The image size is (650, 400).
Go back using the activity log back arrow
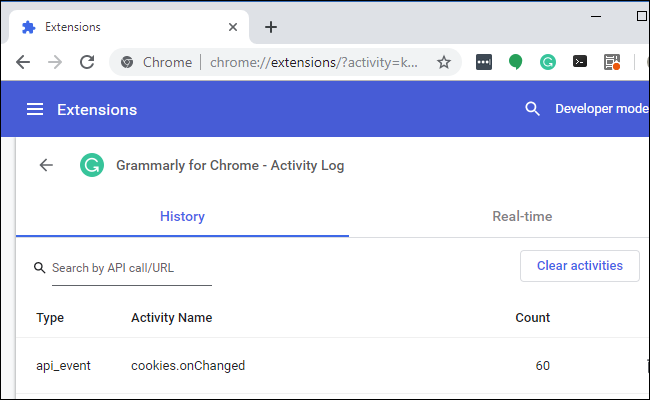pyautogui.click(x=46, y=165)
